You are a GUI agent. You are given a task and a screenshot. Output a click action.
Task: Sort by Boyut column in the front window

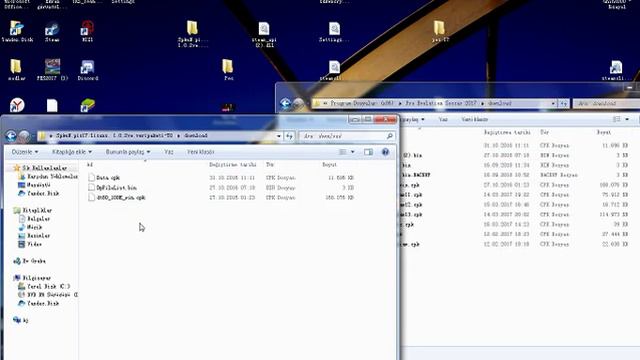click(x=330, y=164)
